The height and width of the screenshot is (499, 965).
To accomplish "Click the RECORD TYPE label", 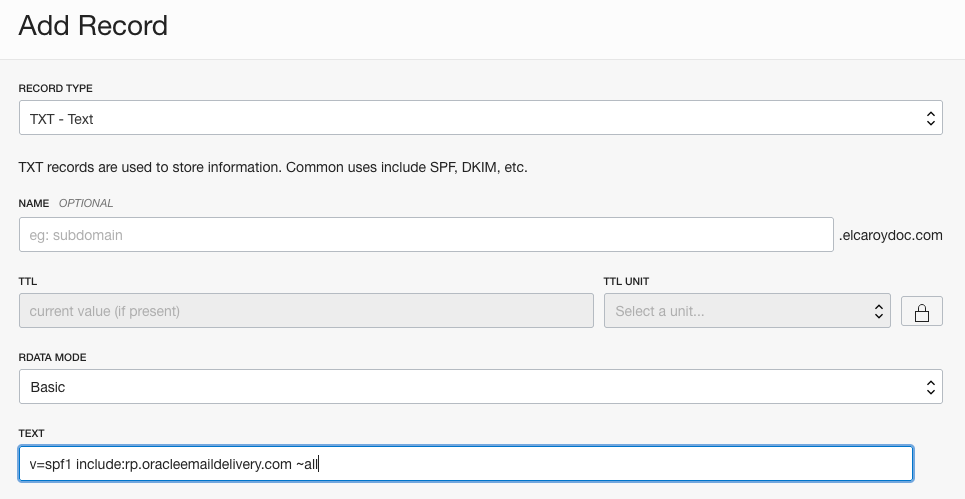I will coord(56,89).
